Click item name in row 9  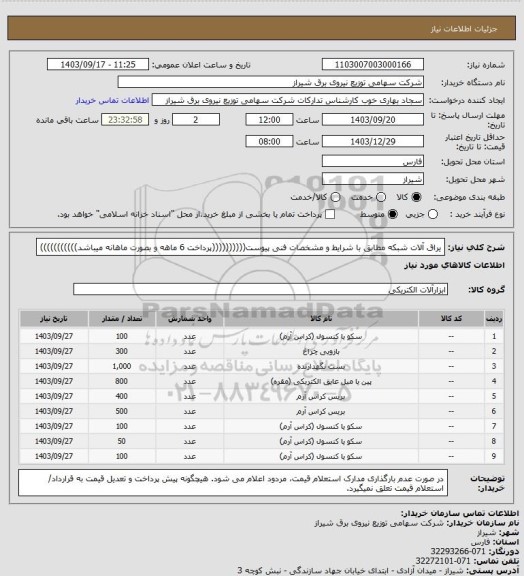click(x=321, y=457)
